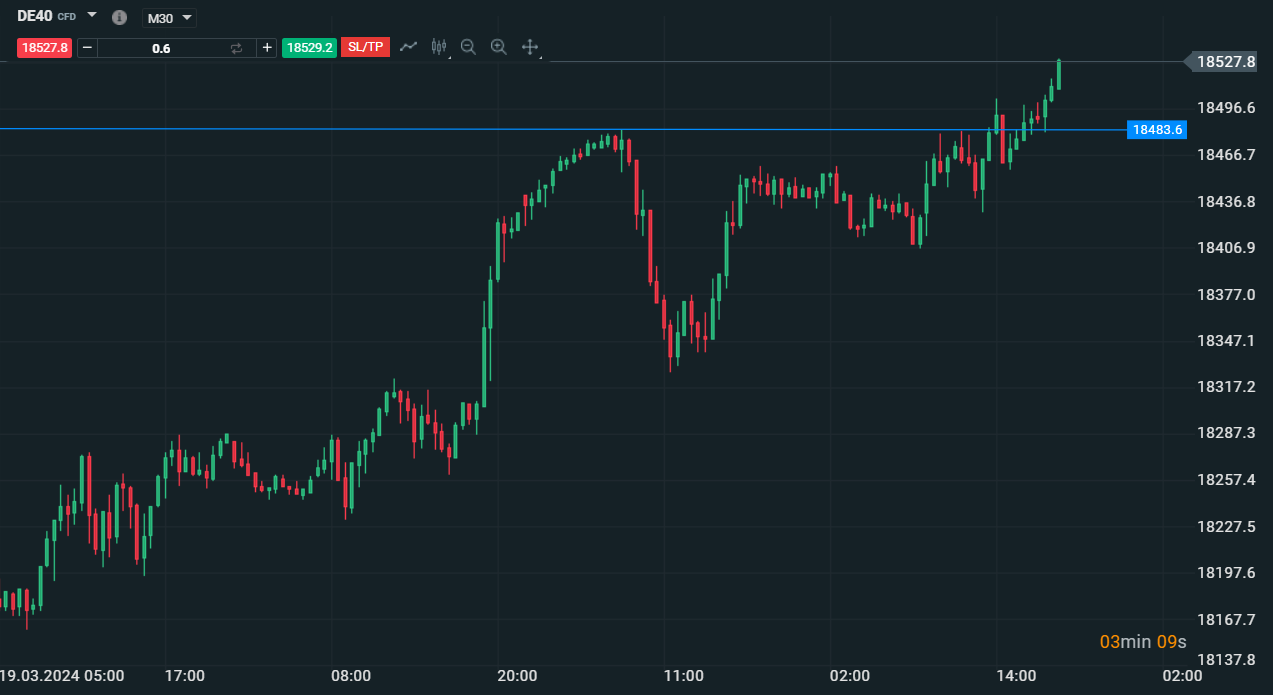1273x695 pixels.
Task: Click the current price tag 18527.8 on axis
Action: [1225, 62]
